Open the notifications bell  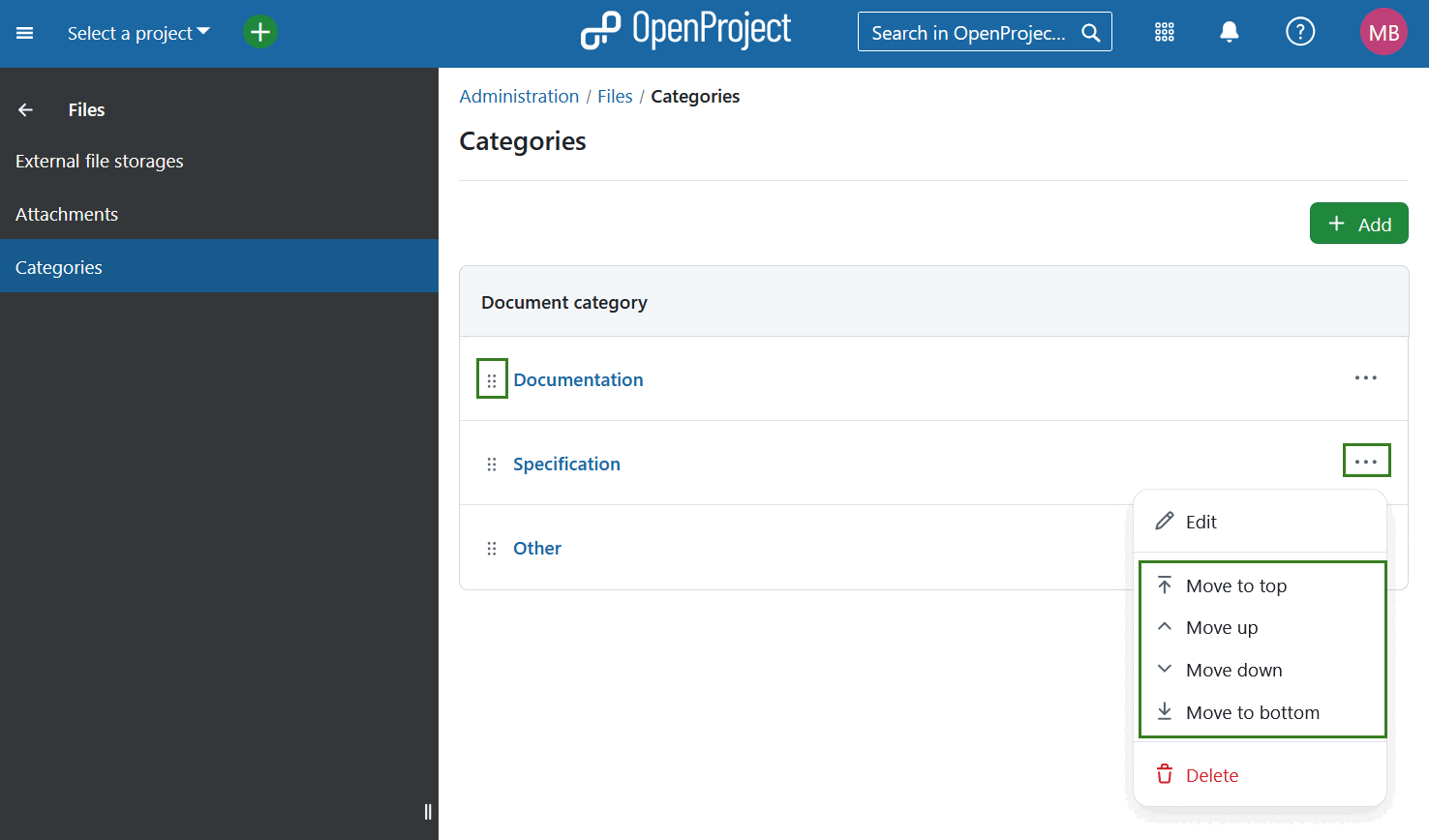click(x=1229, y=31)
